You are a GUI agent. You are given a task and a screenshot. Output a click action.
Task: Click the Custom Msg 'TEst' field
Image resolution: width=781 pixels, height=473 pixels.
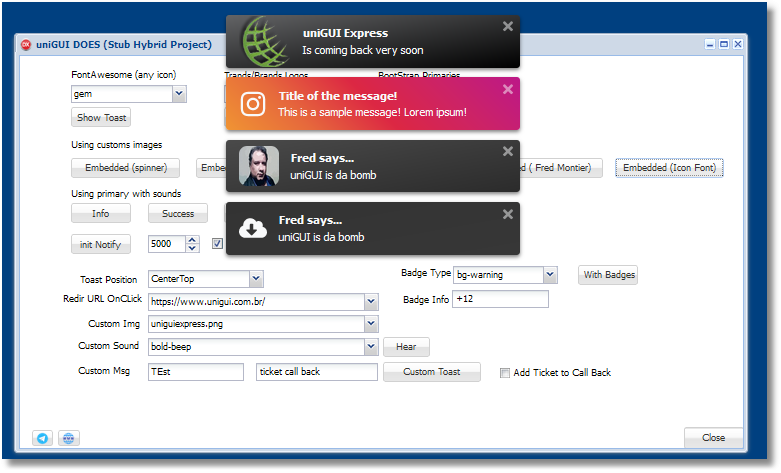(196, 372)
